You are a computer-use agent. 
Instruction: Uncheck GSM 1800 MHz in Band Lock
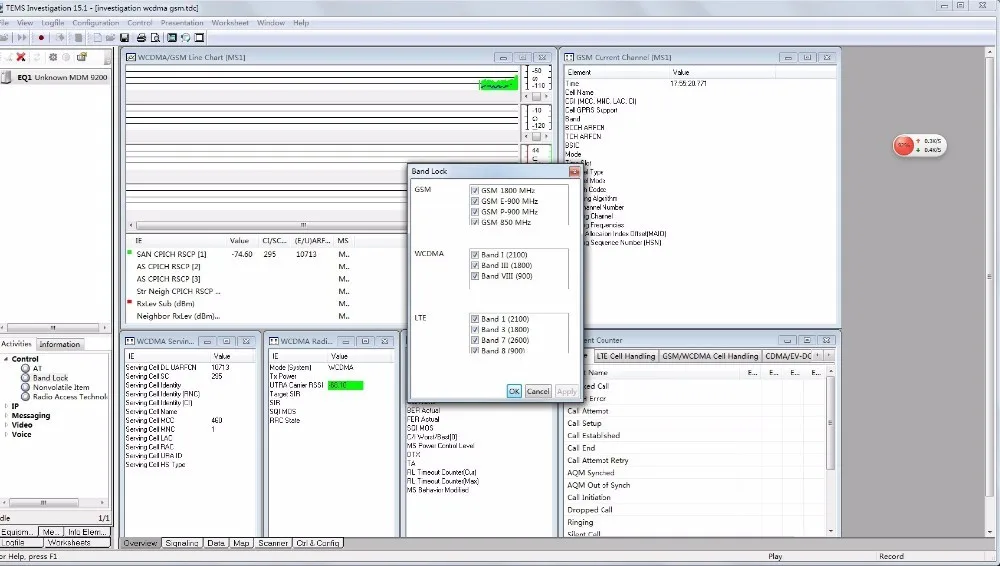(x=474, y=190)
